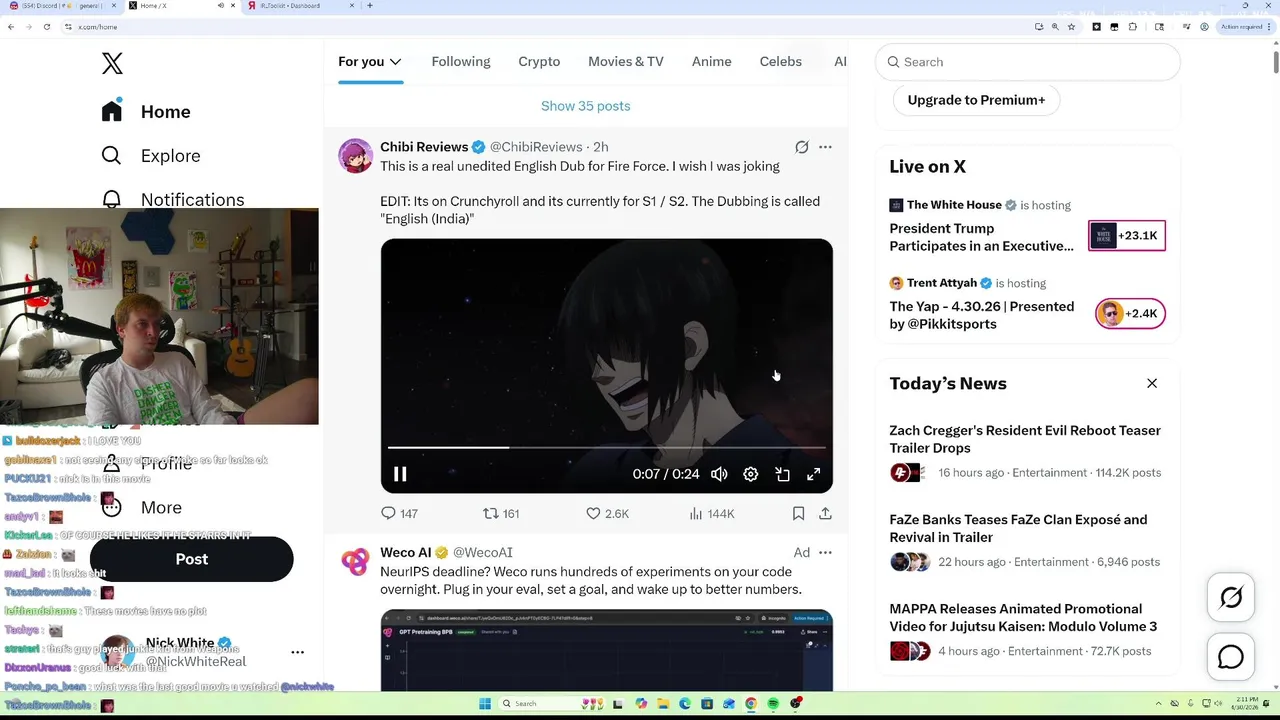This screenshot has height=720, width=1280.
Task: Switch to the Crypto tab
Action: pos(539,61)
